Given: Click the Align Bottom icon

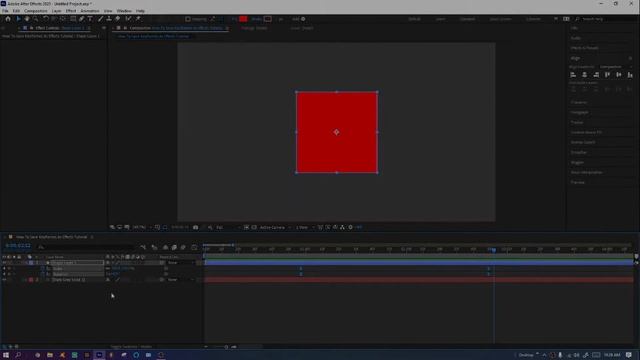Looking at the screenshot, I should tap(630, 75).
